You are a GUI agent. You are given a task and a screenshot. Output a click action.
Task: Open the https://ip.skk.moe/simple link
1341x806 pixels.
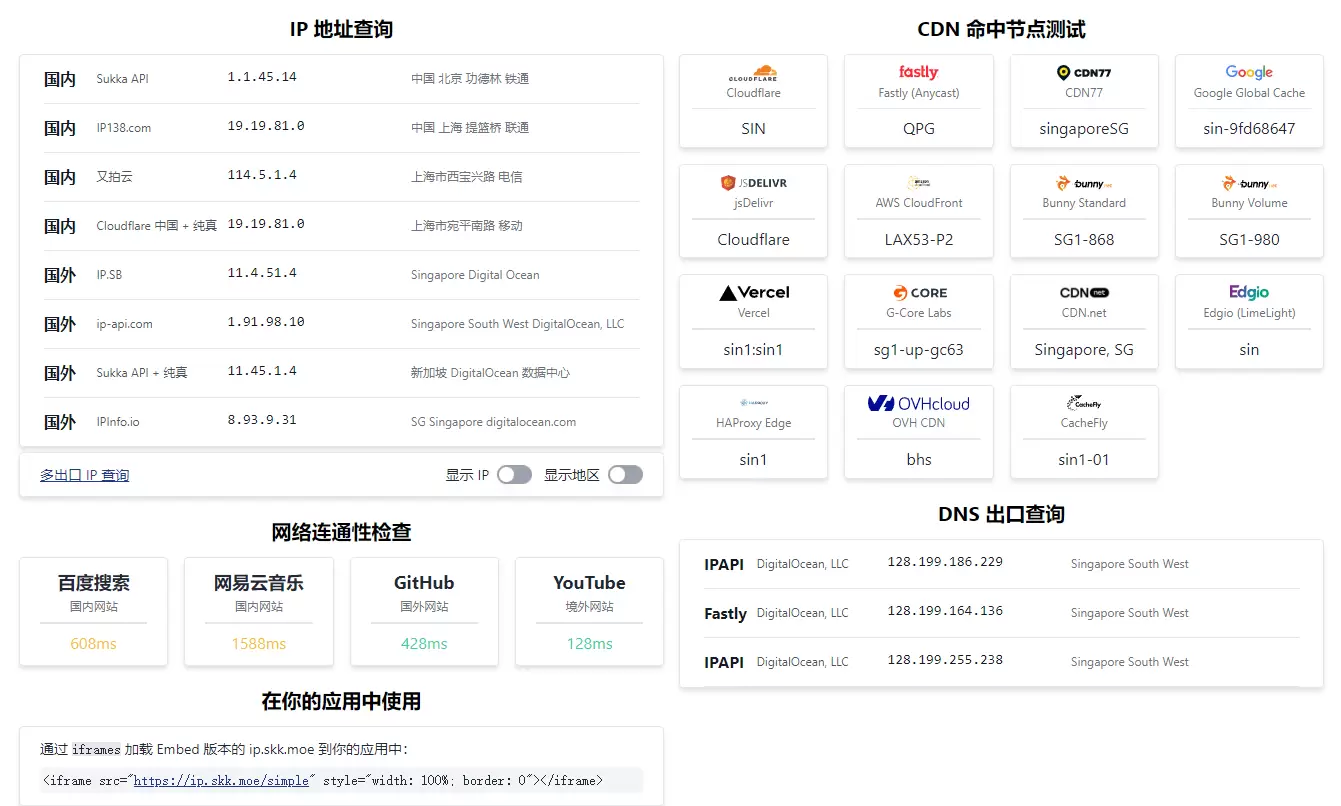tap(221, 781)
